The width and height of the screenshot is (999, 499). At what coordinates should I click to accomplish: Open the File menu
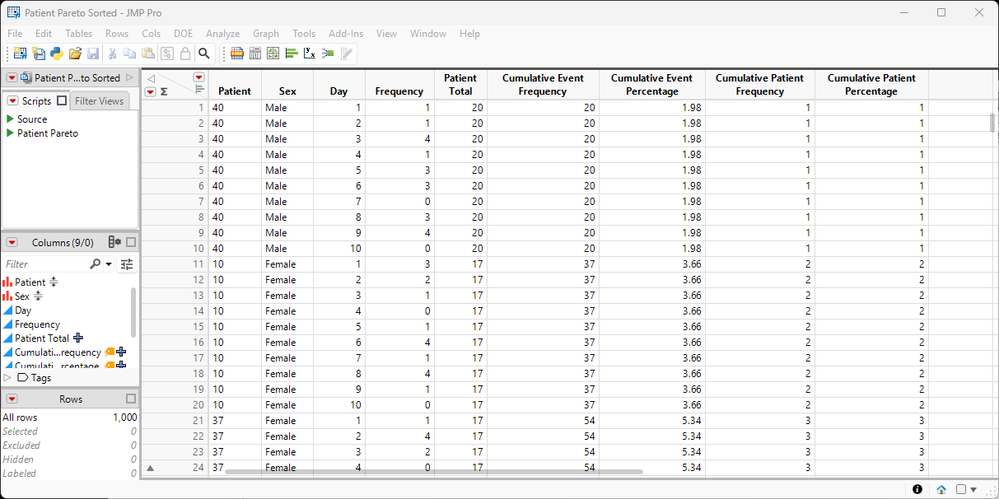tap(15, 33)
